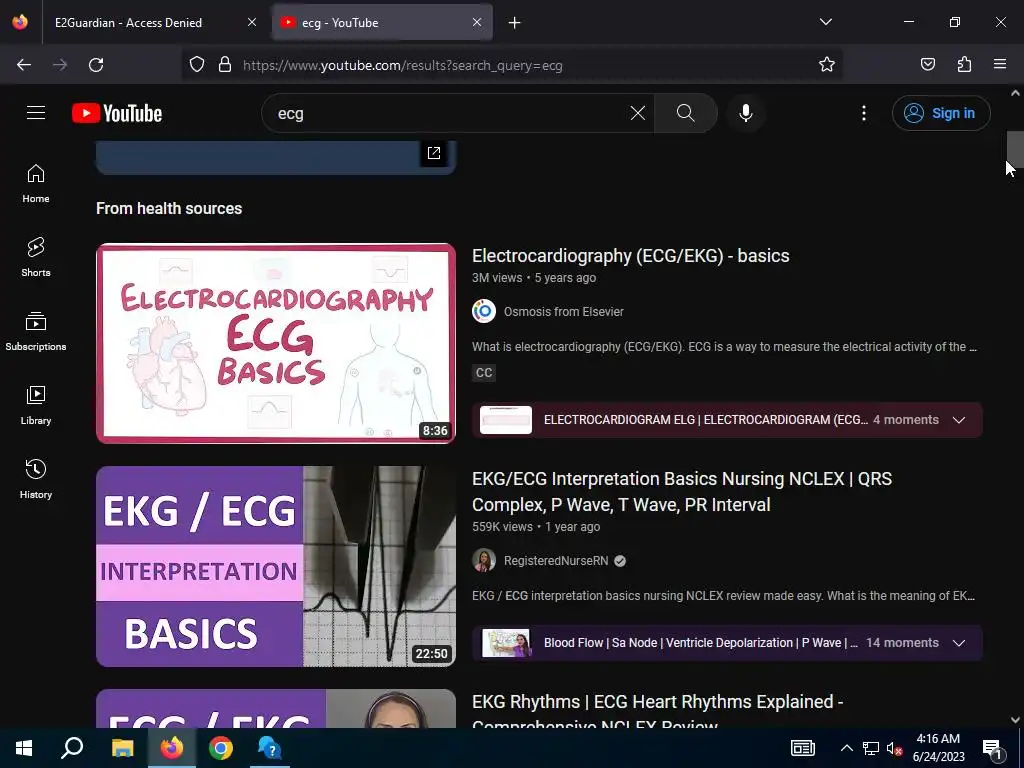Viewport: 1024px width, 768px height.
Task: Close the E2Guardian Access Denied tab
Action: pyautogui.click(x=252, y=22)
